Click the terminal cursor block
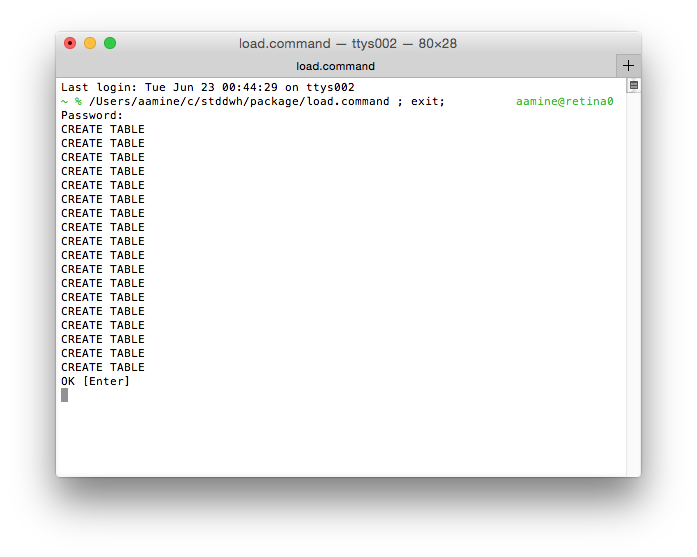 (x=65, y=395)
